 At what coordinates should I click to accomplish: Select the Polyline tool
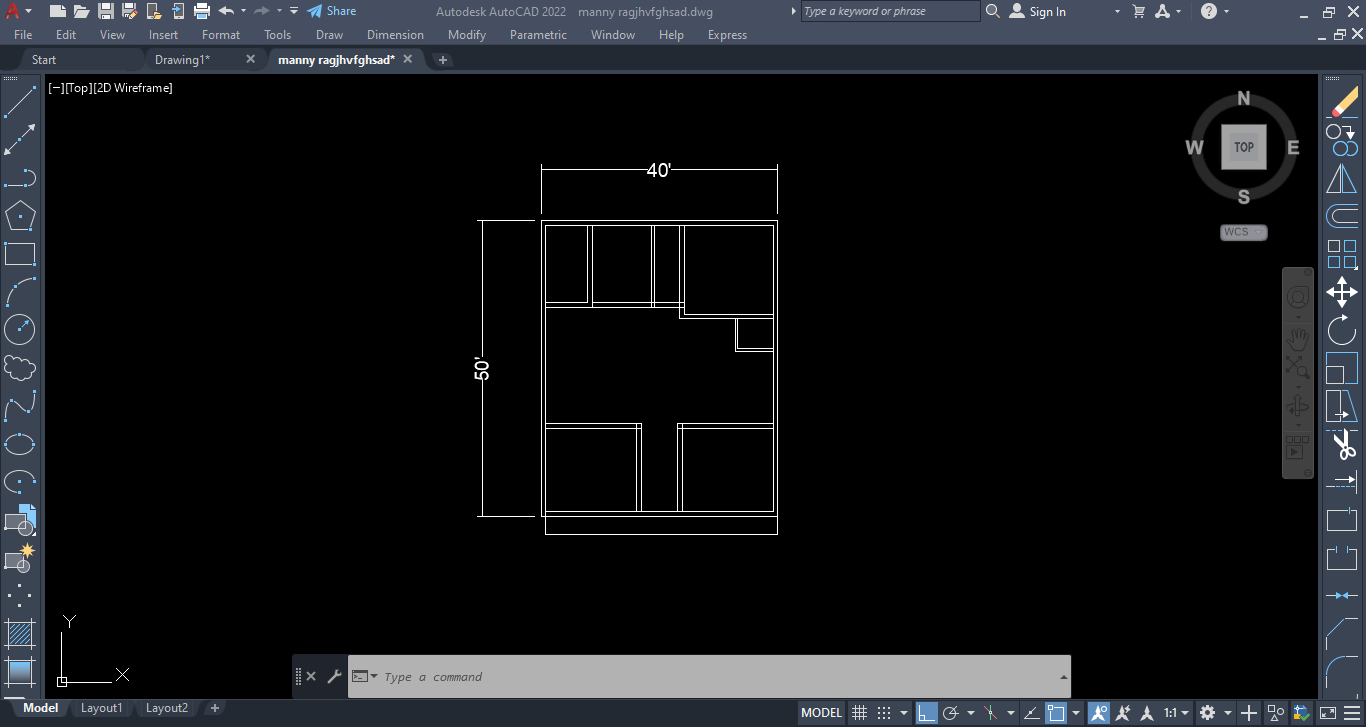point(20,178)
